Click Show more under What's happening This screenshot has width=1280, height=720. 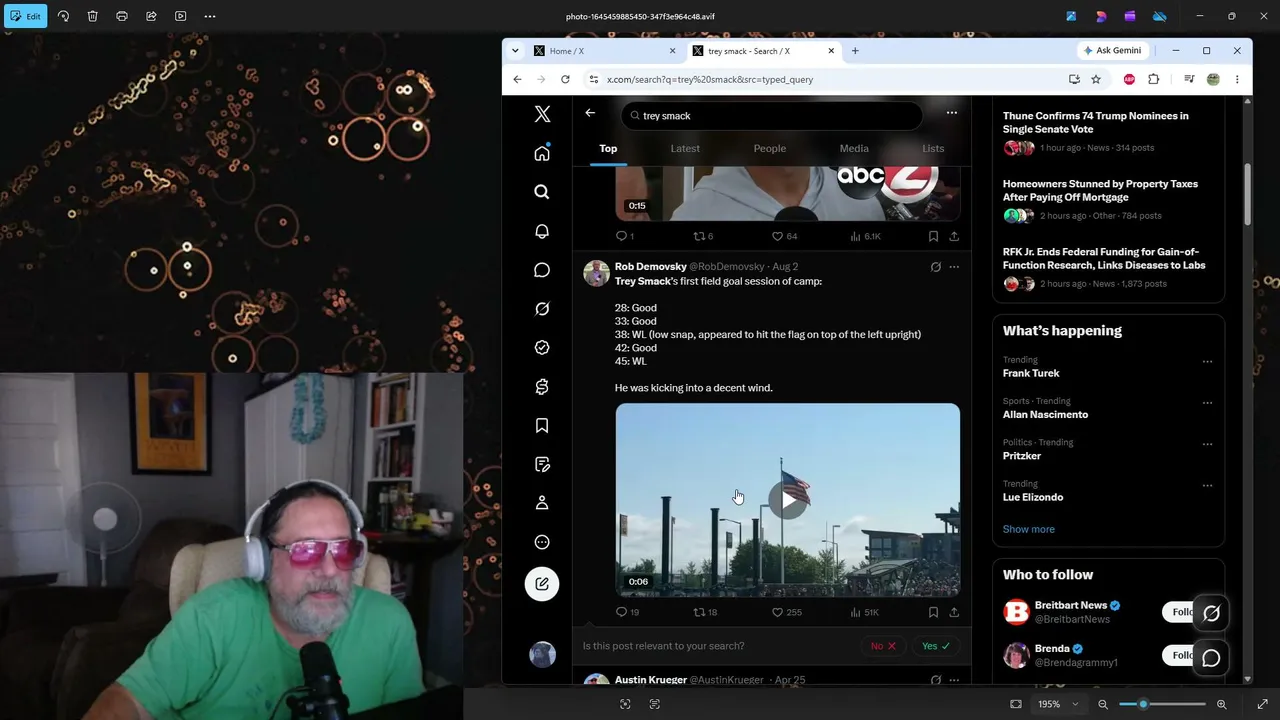(x=1028, y=529)
